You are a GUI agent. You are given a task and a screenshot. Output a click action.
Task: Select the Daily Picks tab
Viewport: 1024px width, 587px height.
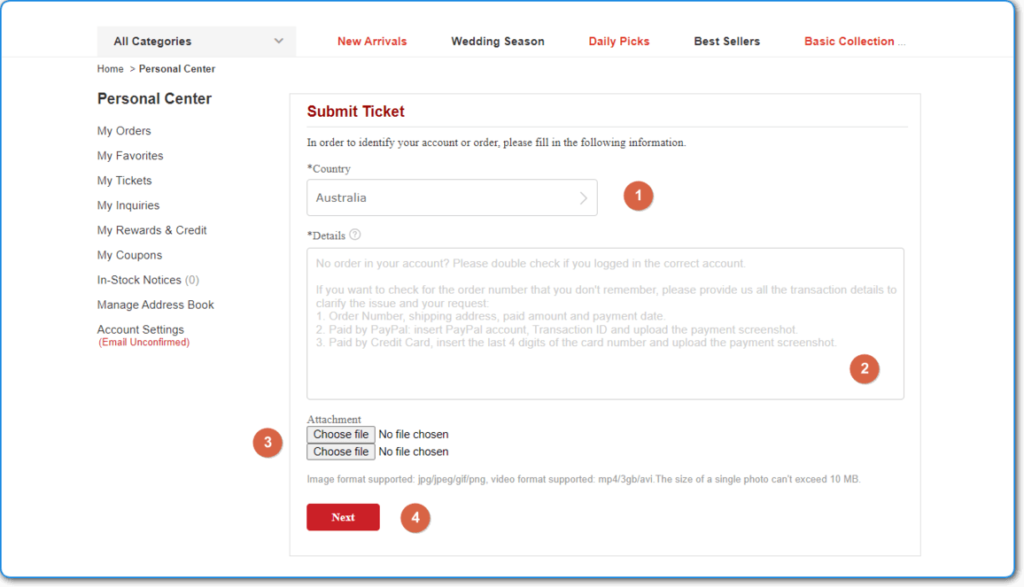pyautogui.click(x=619, y=41)
